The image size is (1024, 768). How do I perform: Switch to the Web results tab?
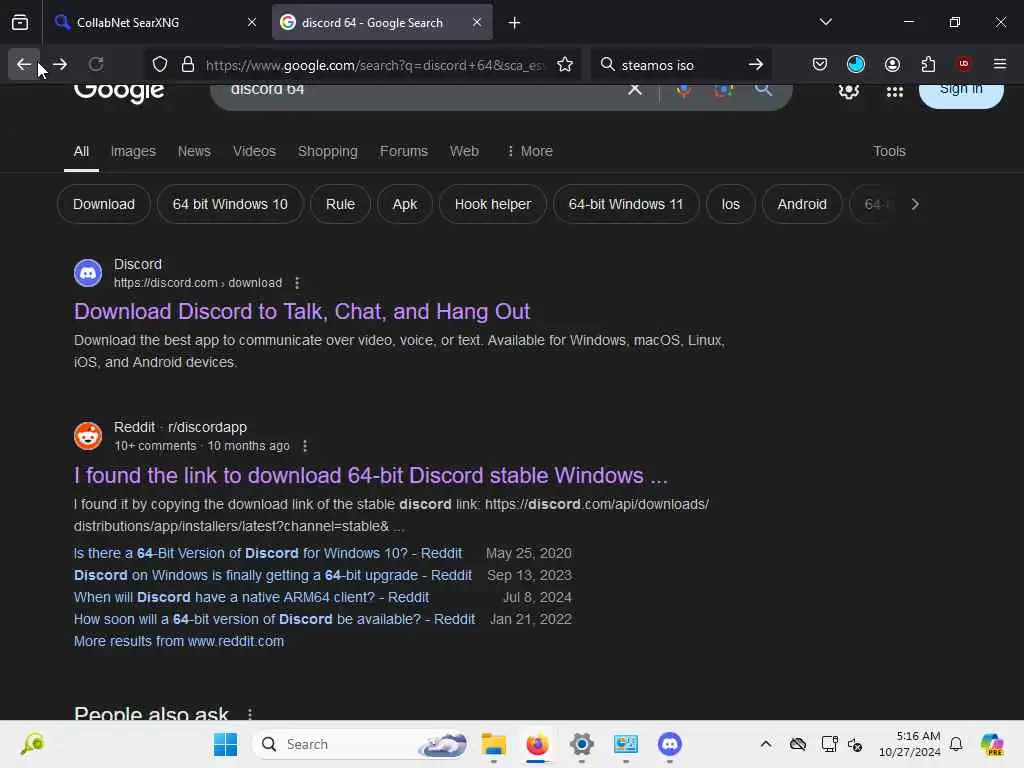tap(464, 152)
